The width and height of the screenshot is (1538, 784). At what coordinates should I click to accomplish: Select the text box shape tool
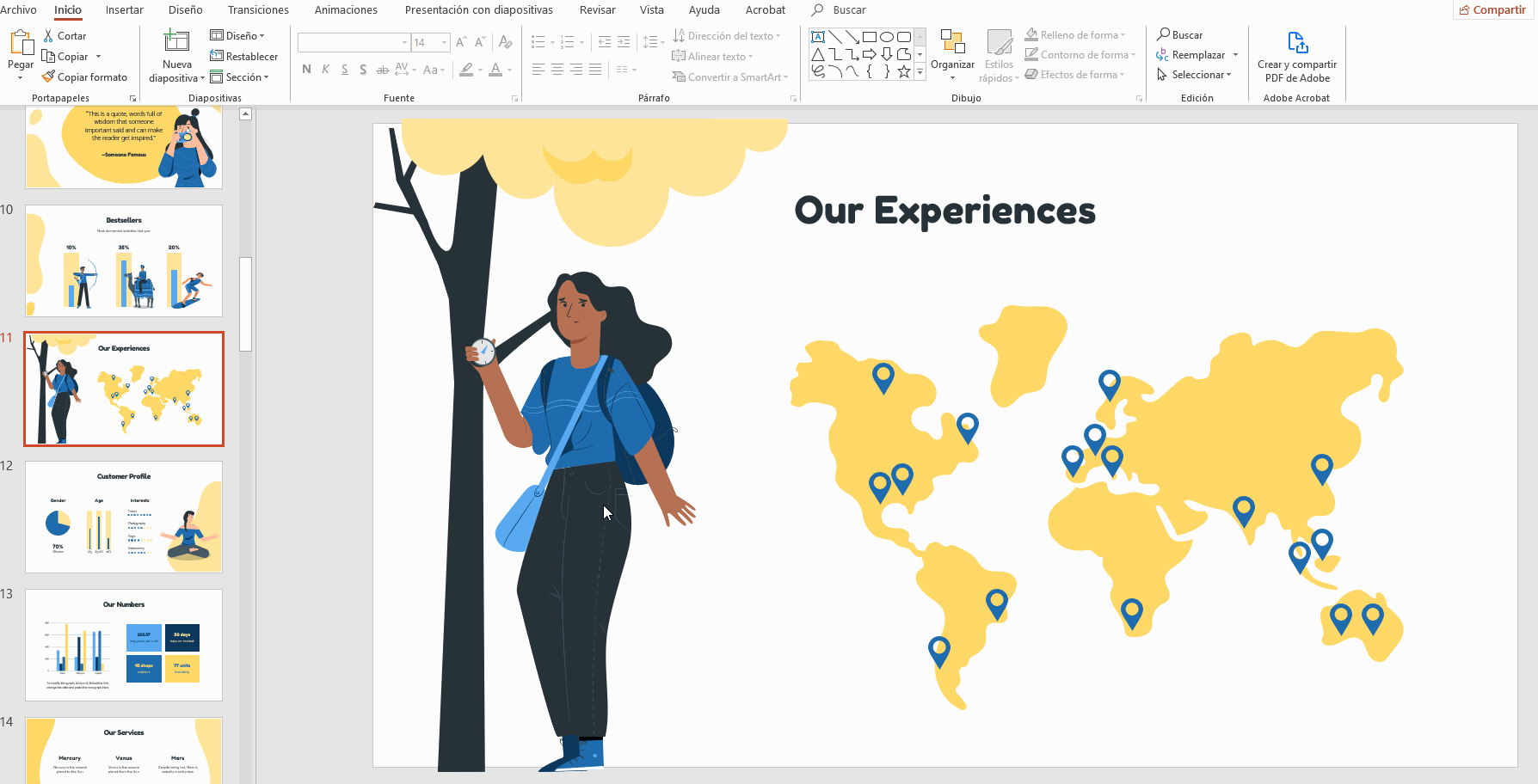point(818,37)
